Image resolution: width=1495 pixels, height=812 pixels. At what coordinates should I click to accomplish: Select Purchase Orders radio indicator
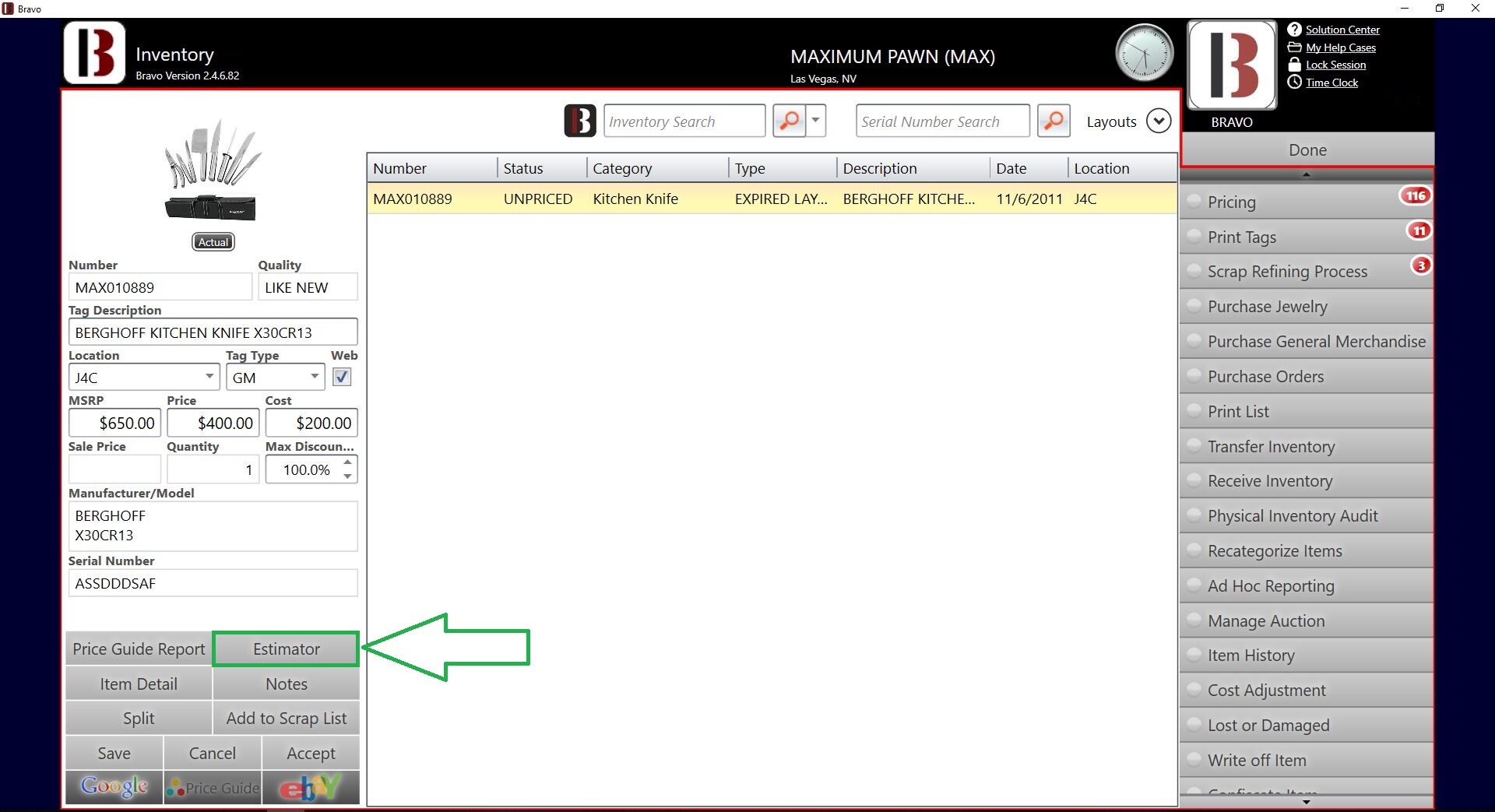(x=1194, y=376)
